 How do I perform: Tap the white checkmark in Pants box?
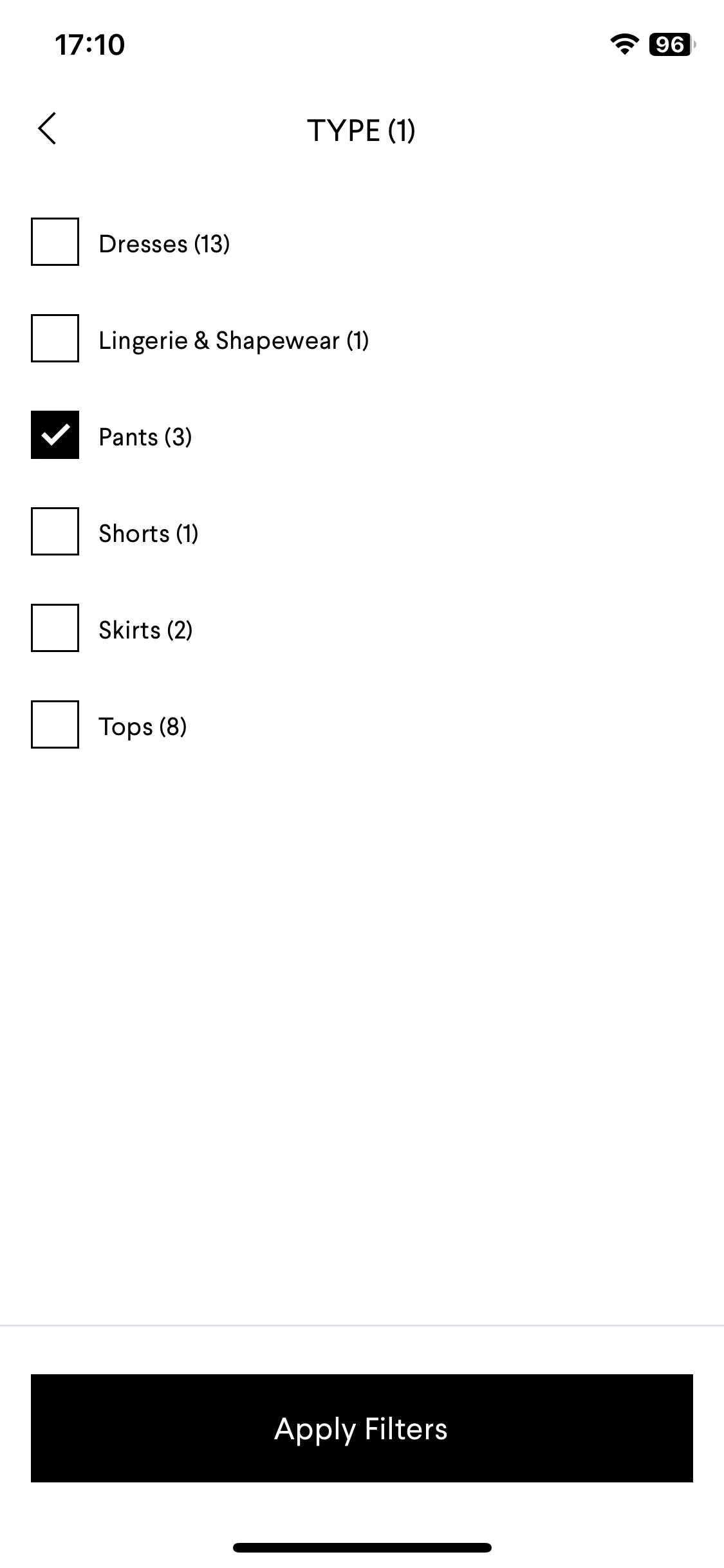(x=55, y=435)
